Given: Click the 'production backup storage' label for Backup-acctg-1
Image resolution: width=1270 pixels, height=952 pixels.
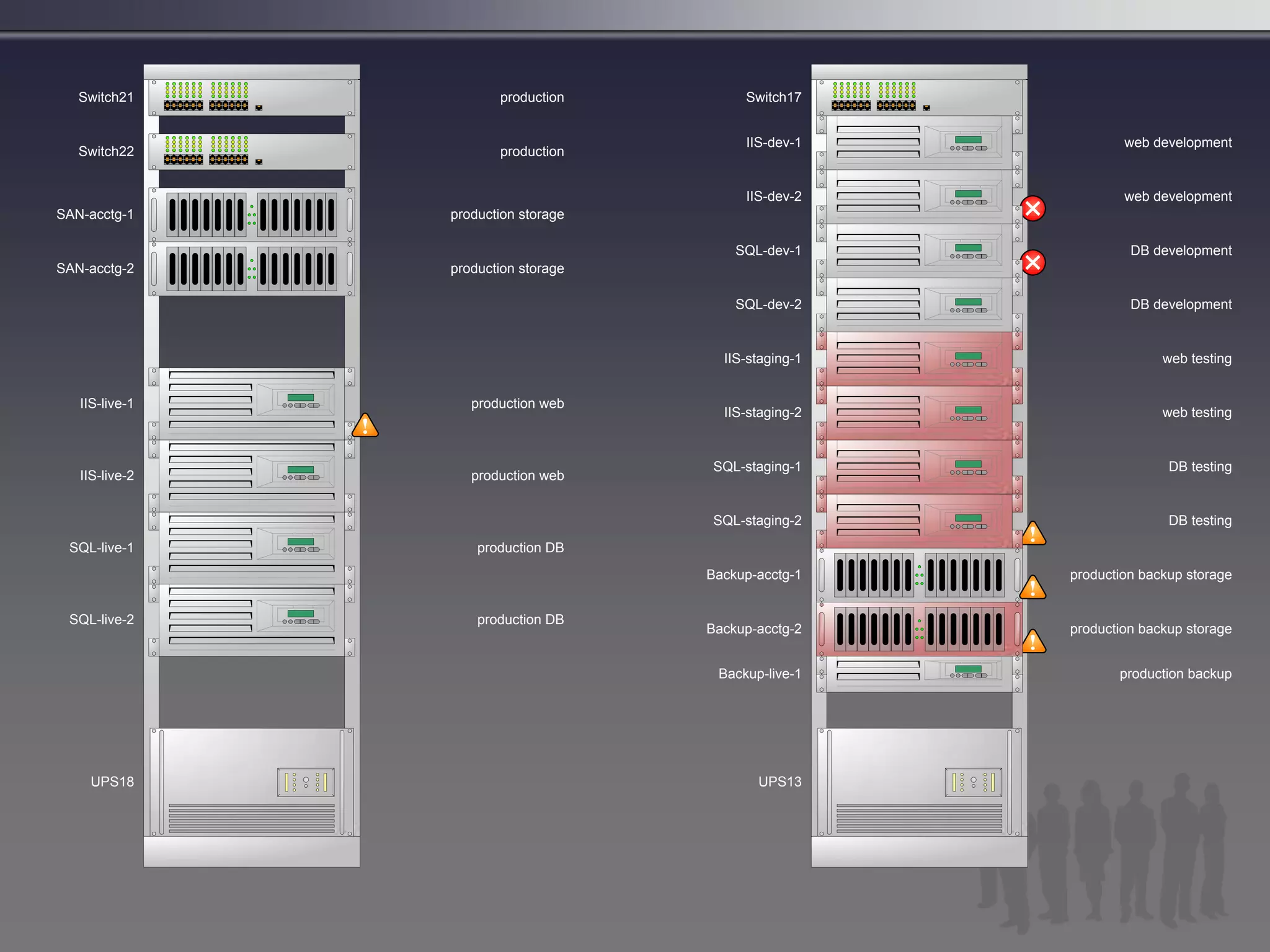Looking at the screenshot, I should click(x=1150, y=575).
